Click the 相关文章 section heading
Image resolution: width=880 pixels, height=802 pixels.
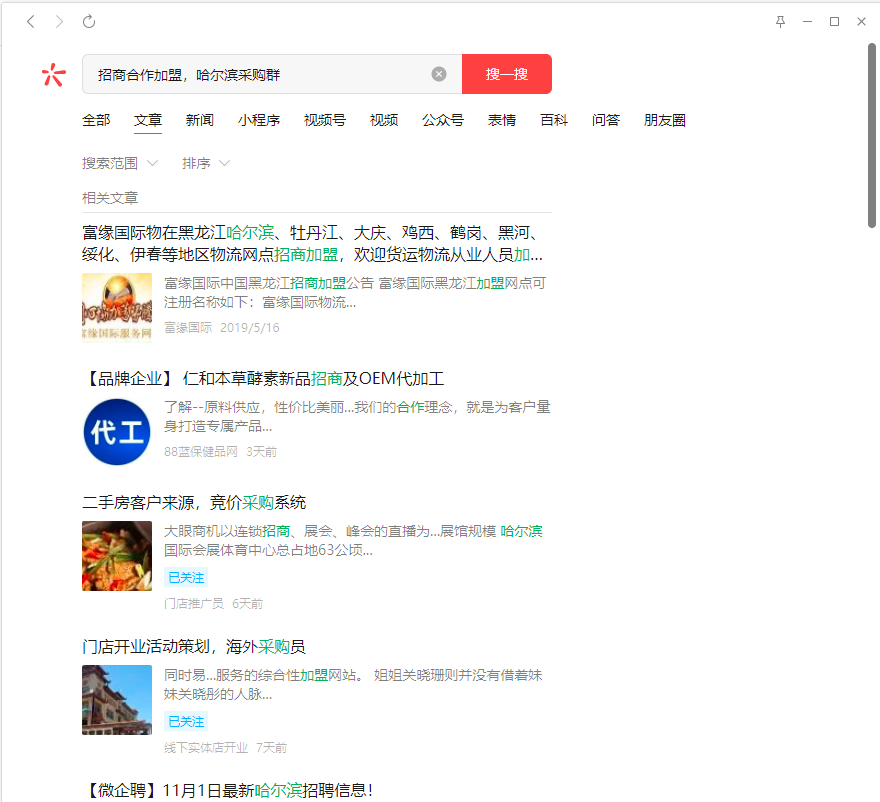coord(110,198)
